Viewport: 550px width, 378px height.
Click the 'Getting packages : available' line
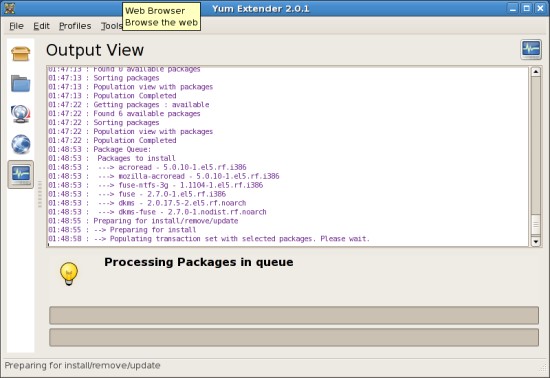129,104
